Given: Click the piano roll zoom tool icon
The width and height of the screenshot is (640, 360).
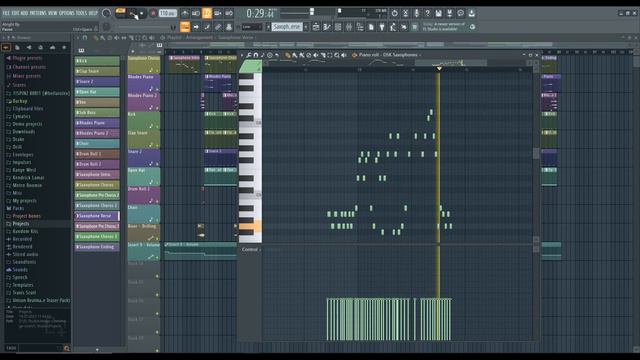Looking at the screenshot, I should [x=337, y=55].
